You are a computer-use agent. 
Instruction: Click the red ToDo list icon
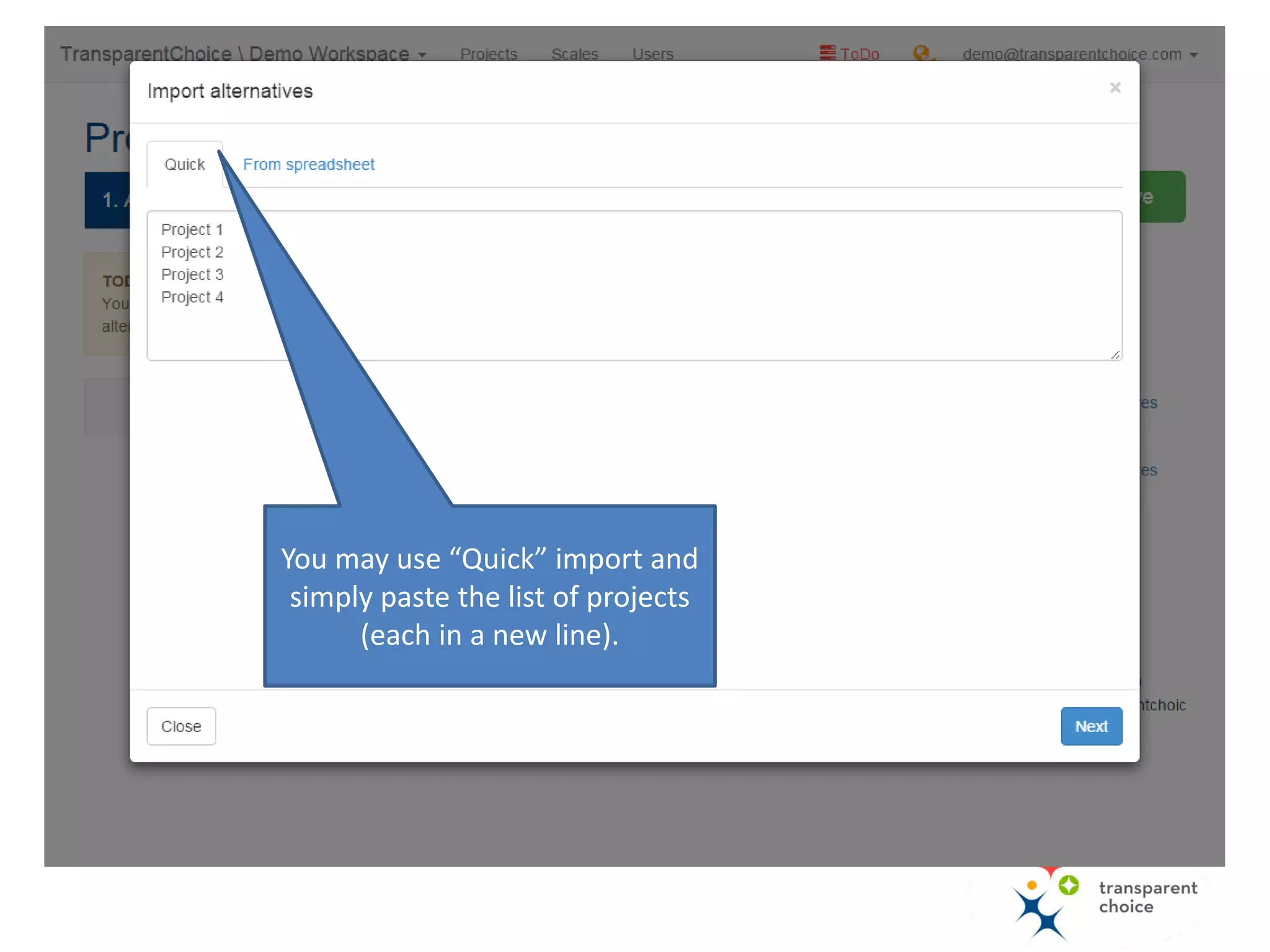(x=827, y=53)
